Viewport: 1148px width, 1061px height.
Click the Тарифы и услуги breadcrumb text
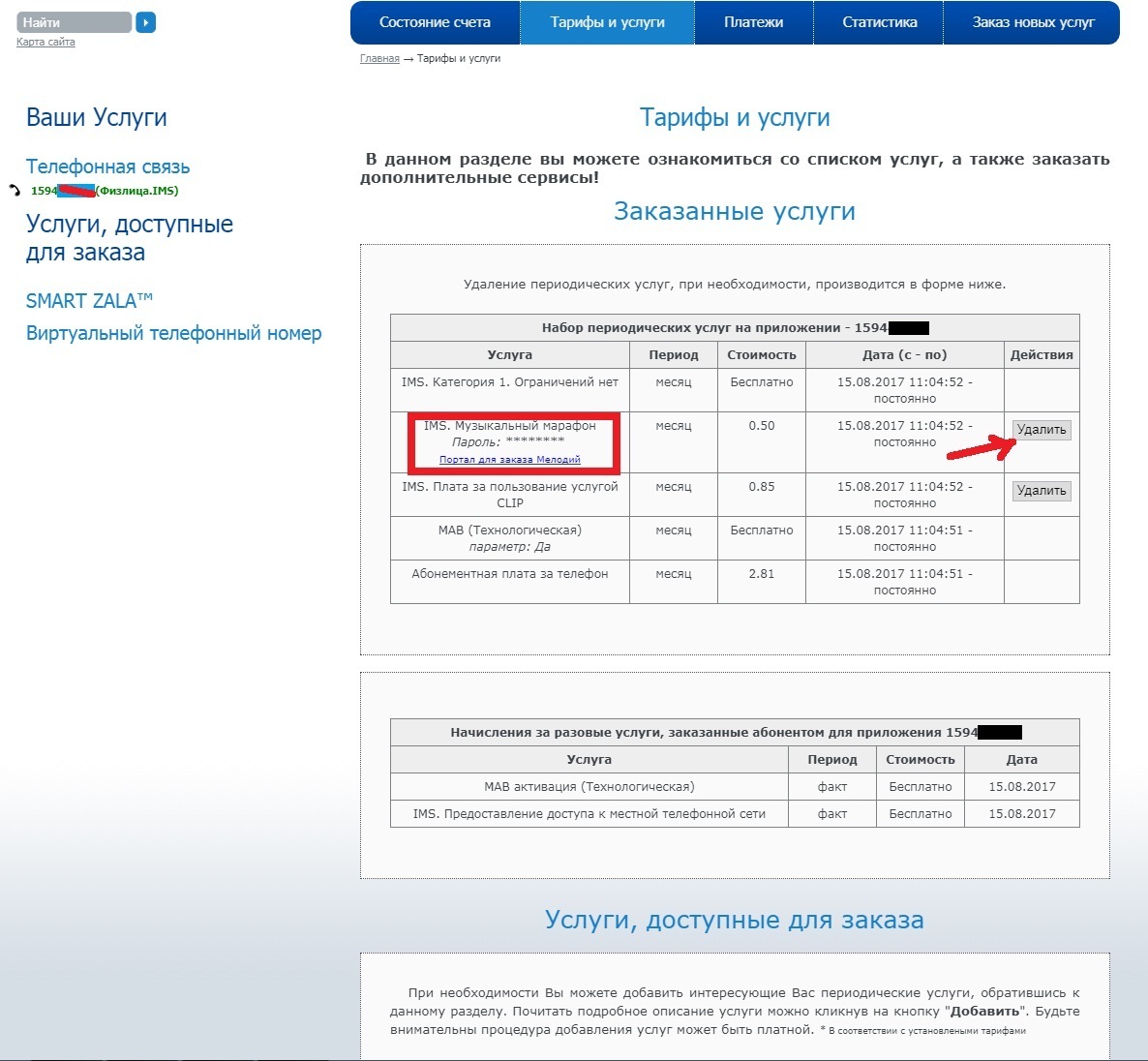click(x=458, y=59)
